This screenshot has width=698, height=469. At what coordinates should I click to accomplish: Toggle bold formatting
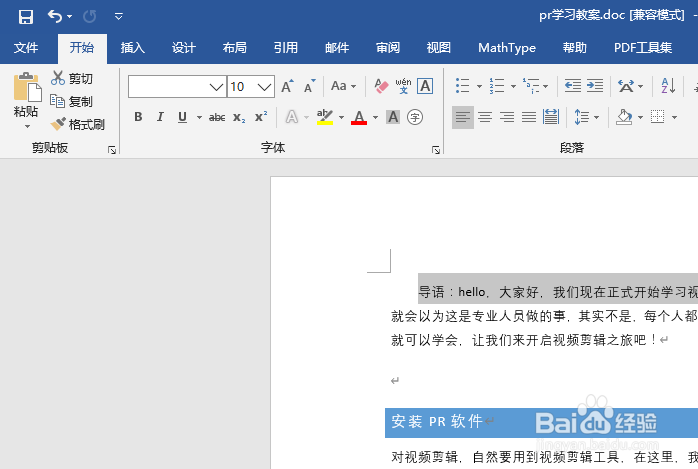[138, 117]
